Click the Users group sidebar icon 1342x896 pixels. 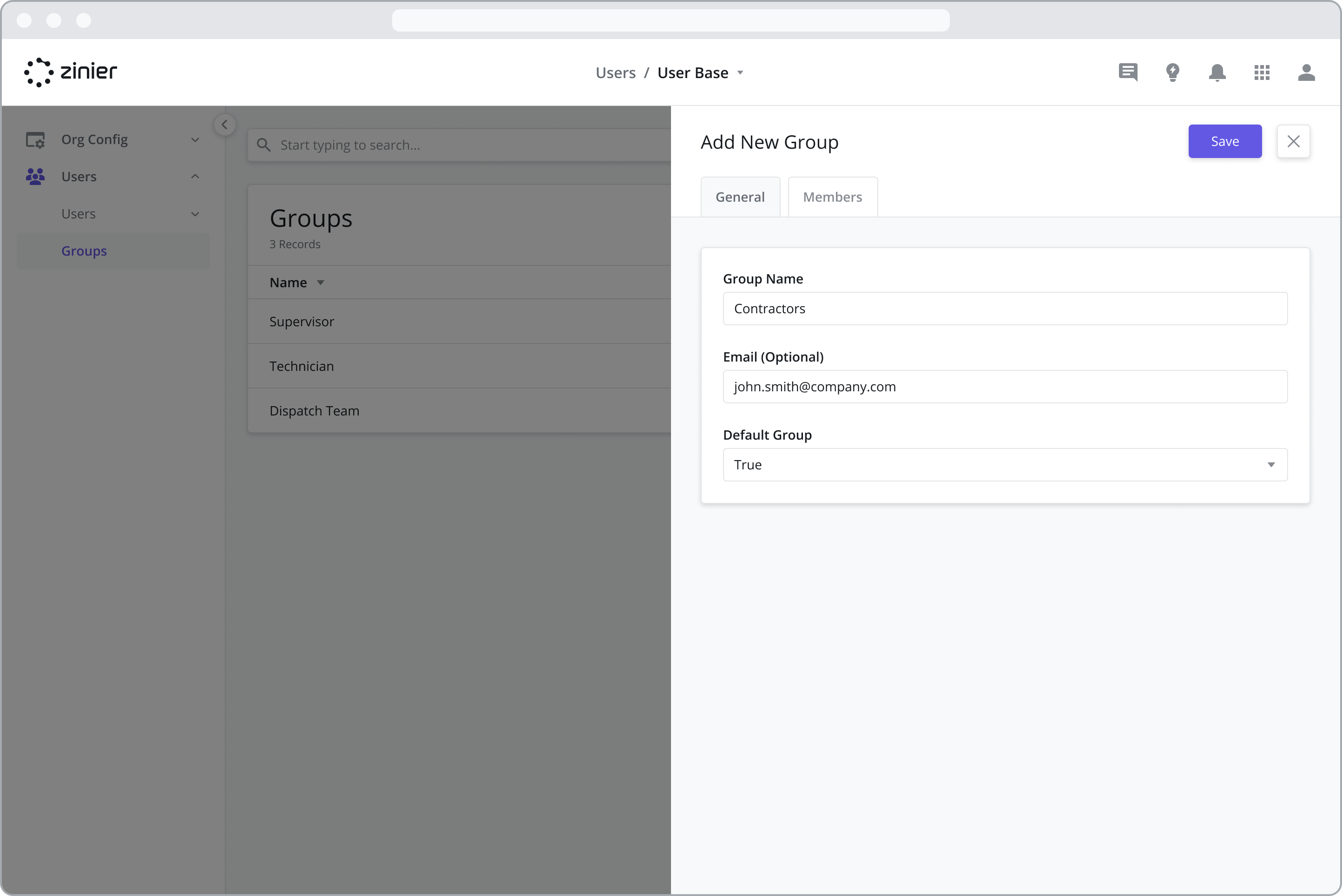(x=35, y=177)
